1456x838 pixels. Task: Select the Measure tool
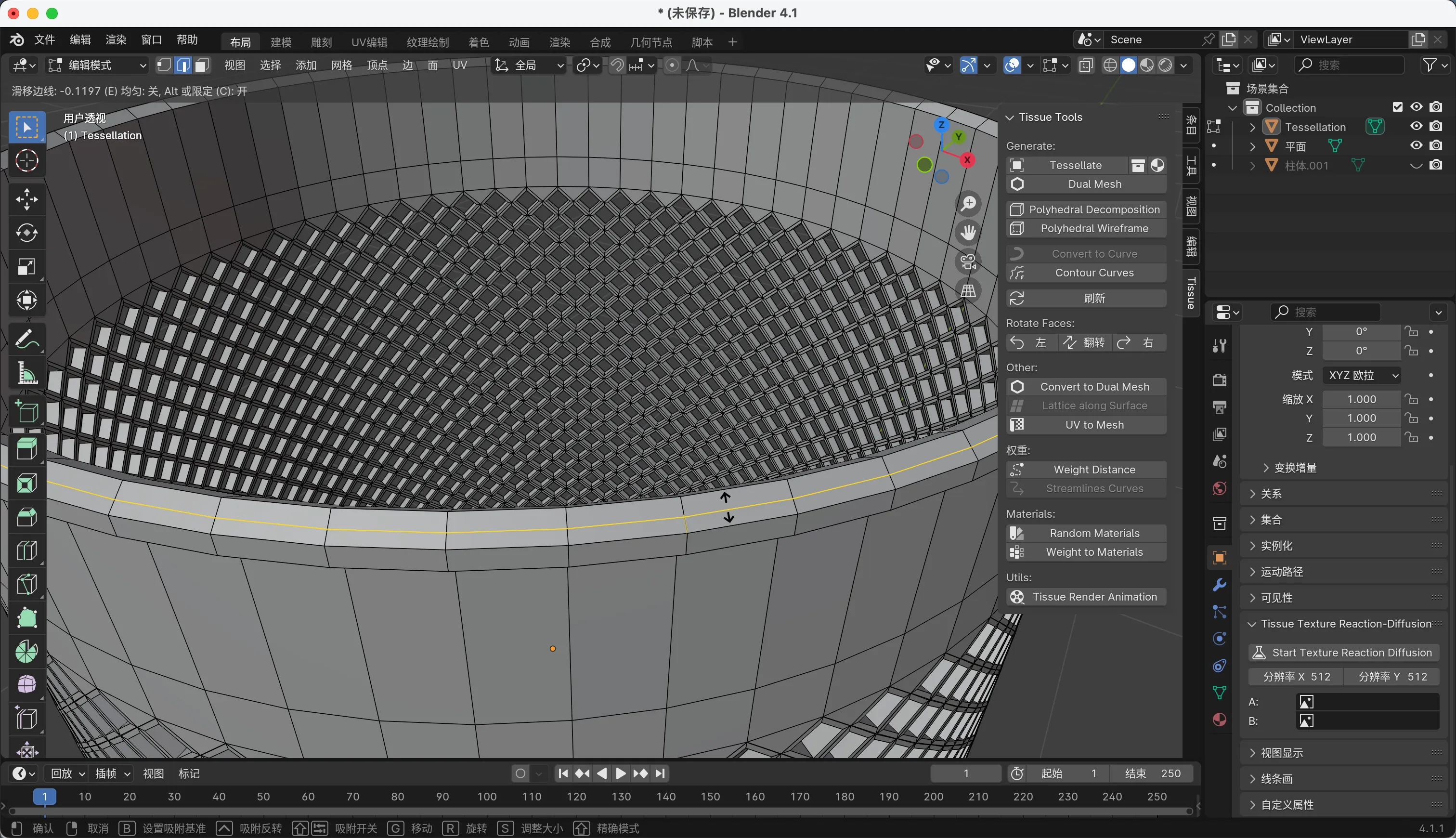(x=26, y=373)
